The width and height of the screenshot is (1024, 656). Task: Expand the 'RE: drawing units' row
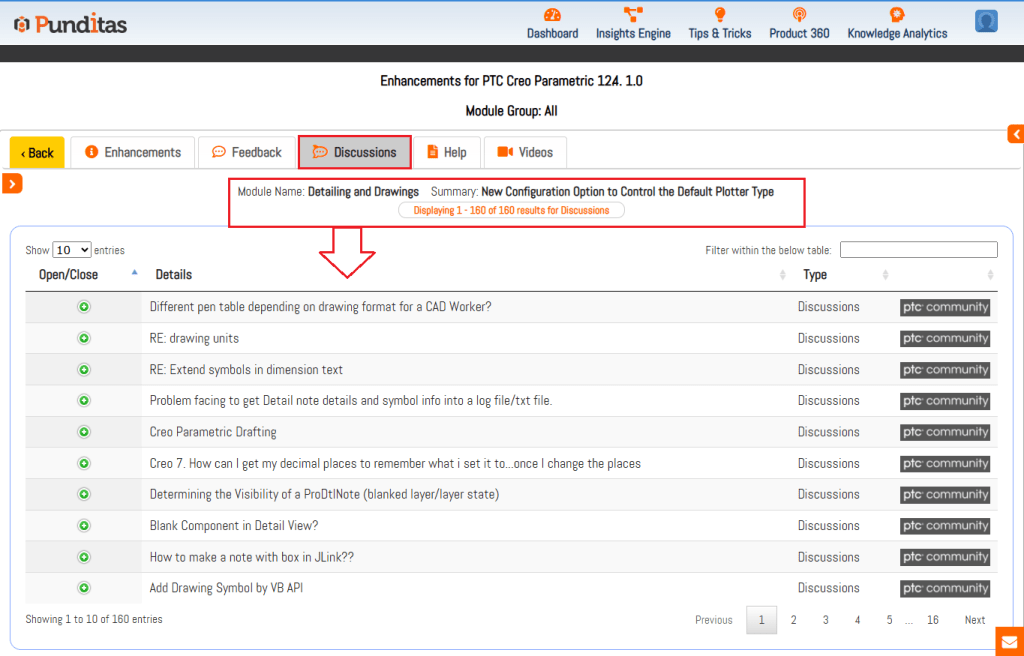click(x=84, y=338)
